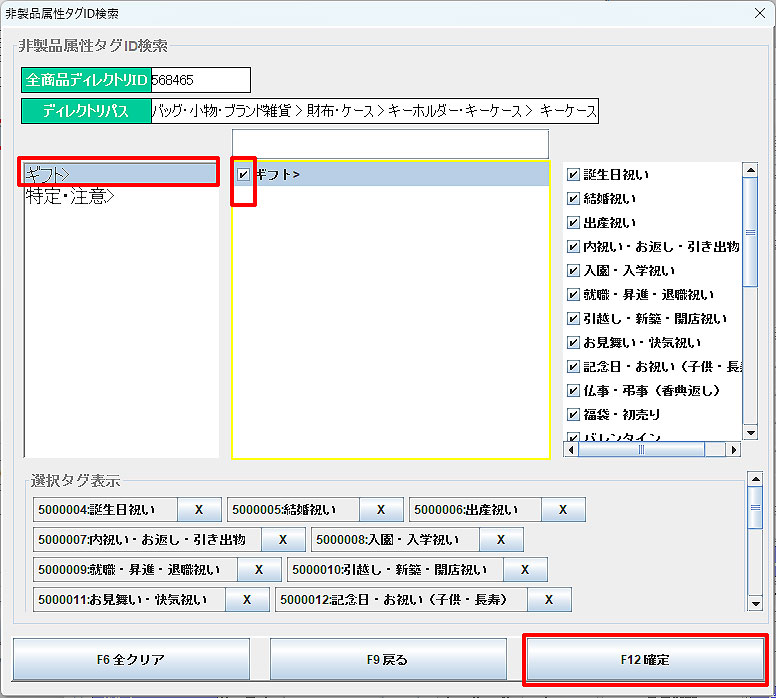This screenshot has width=776, height=698.
Task: Remove the 5000011 お見舞い・快気祝い tag
Action: (247, 600)
